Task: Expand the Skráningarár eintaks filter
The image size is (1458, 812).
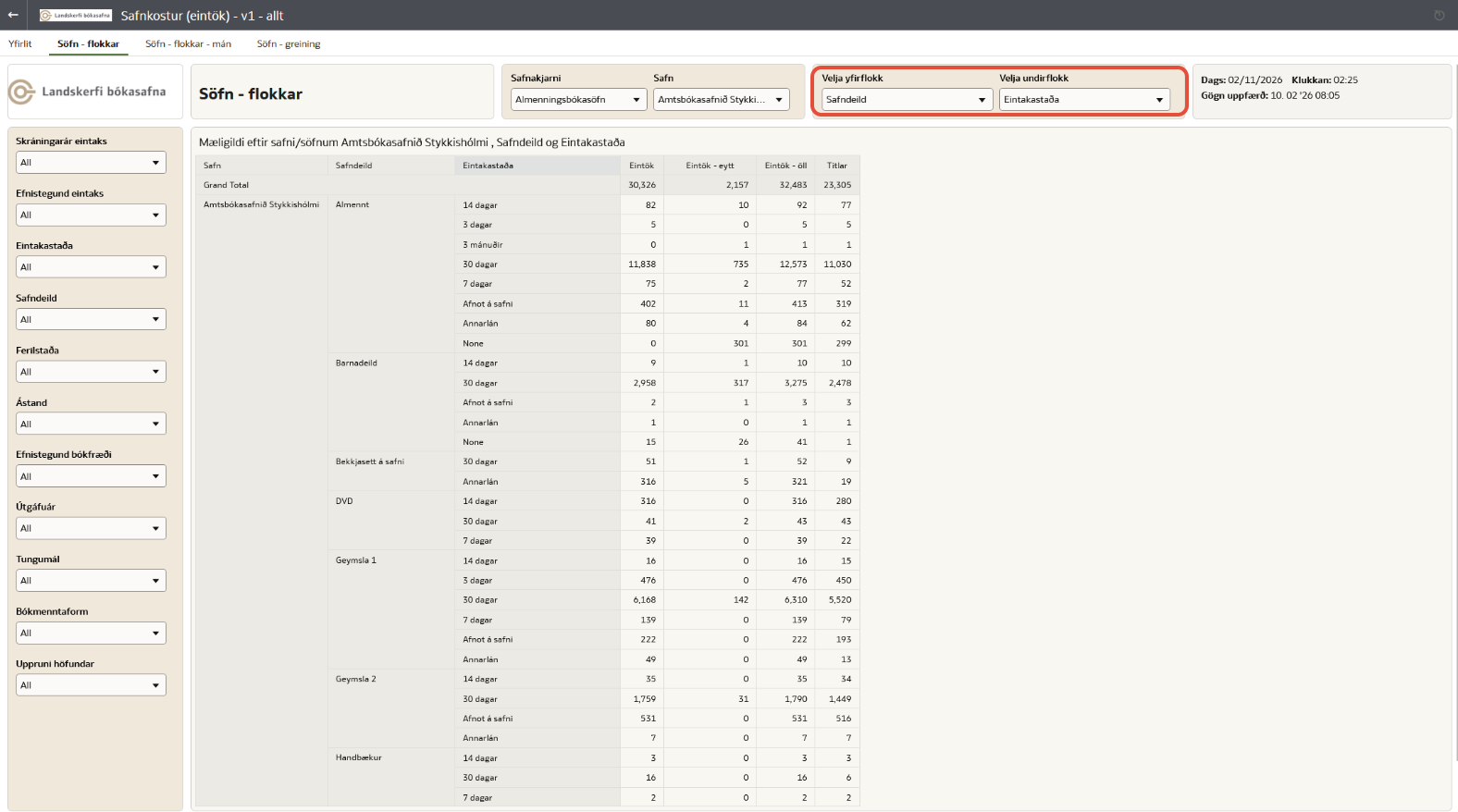Action: click(x=91, y=163)
